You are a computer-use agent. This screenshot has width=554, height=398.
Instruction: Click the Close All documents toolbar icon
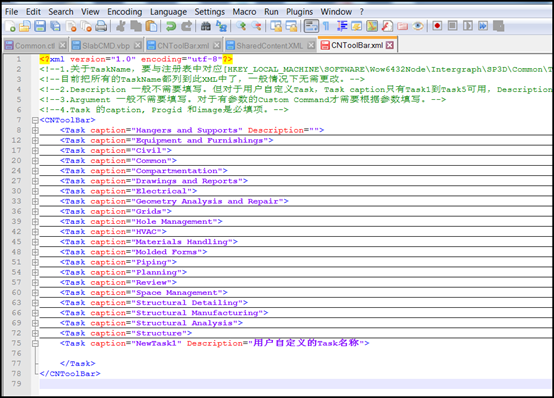[86, 26]
